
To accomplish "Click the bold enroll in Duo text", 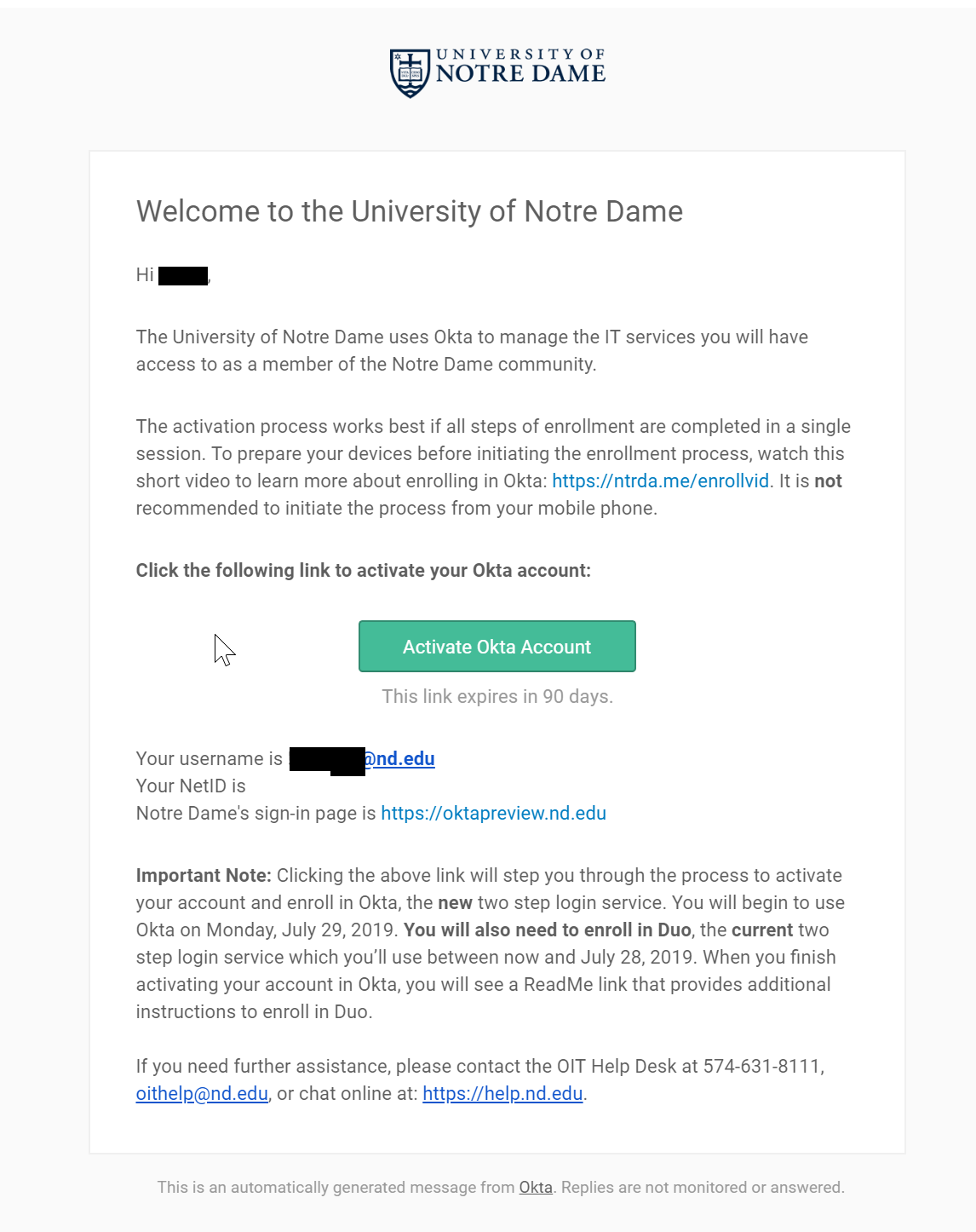I will [548, 930].
